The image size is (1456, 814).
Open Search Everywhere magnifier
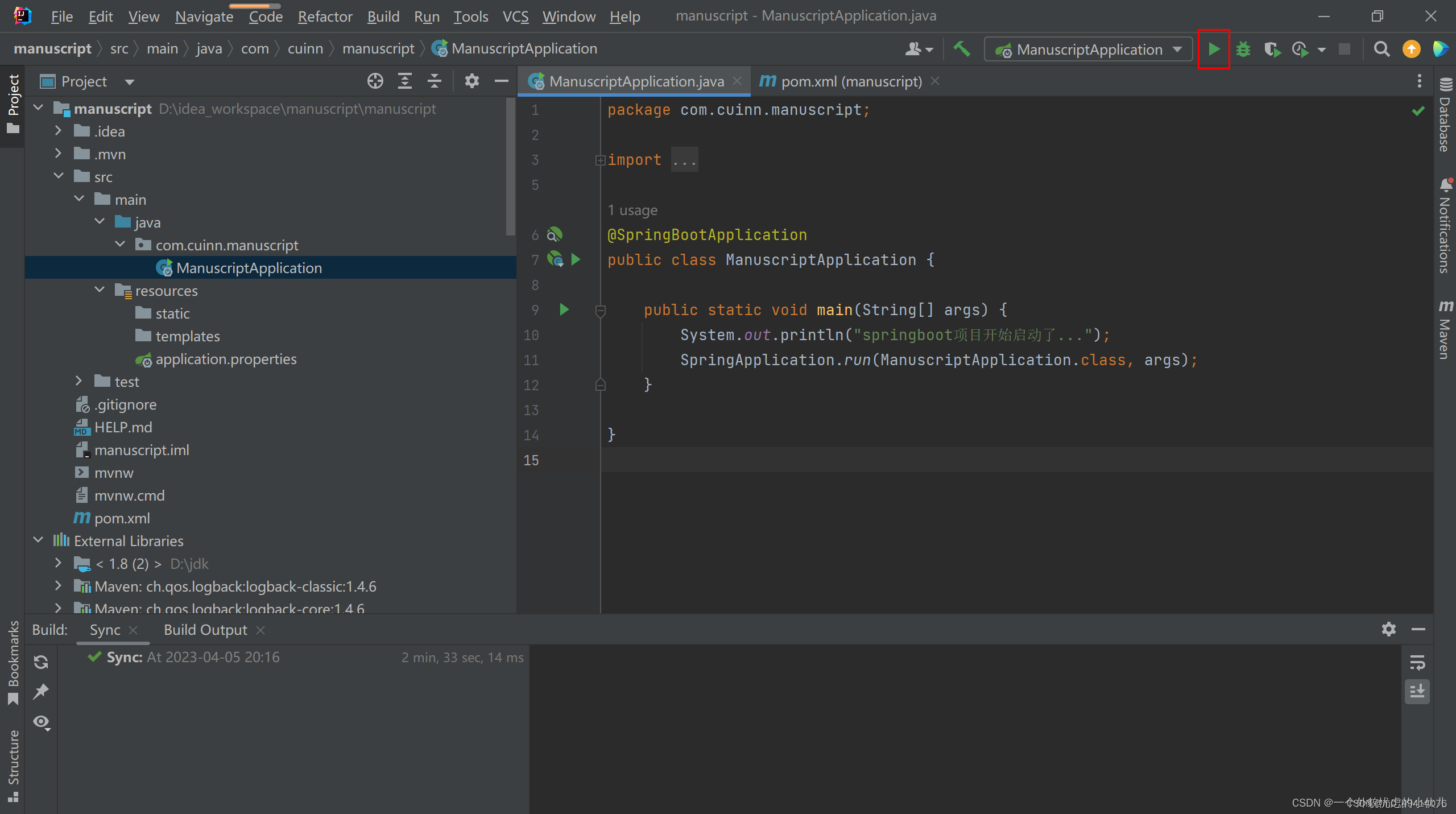(x=1381, y=49)
